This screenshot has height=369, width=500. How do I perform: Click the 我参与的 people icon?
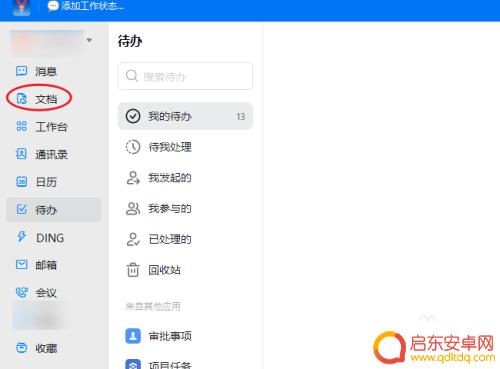(x=133, y=209)
